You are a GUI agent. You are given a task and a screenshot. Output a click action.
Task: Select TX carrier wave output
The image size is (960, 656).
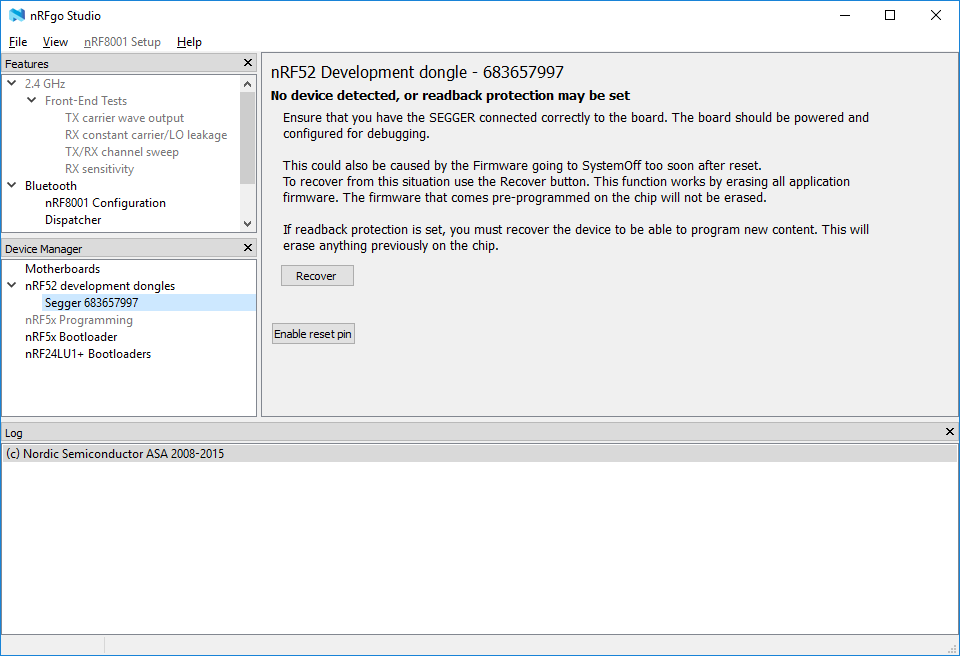point(124,118)
